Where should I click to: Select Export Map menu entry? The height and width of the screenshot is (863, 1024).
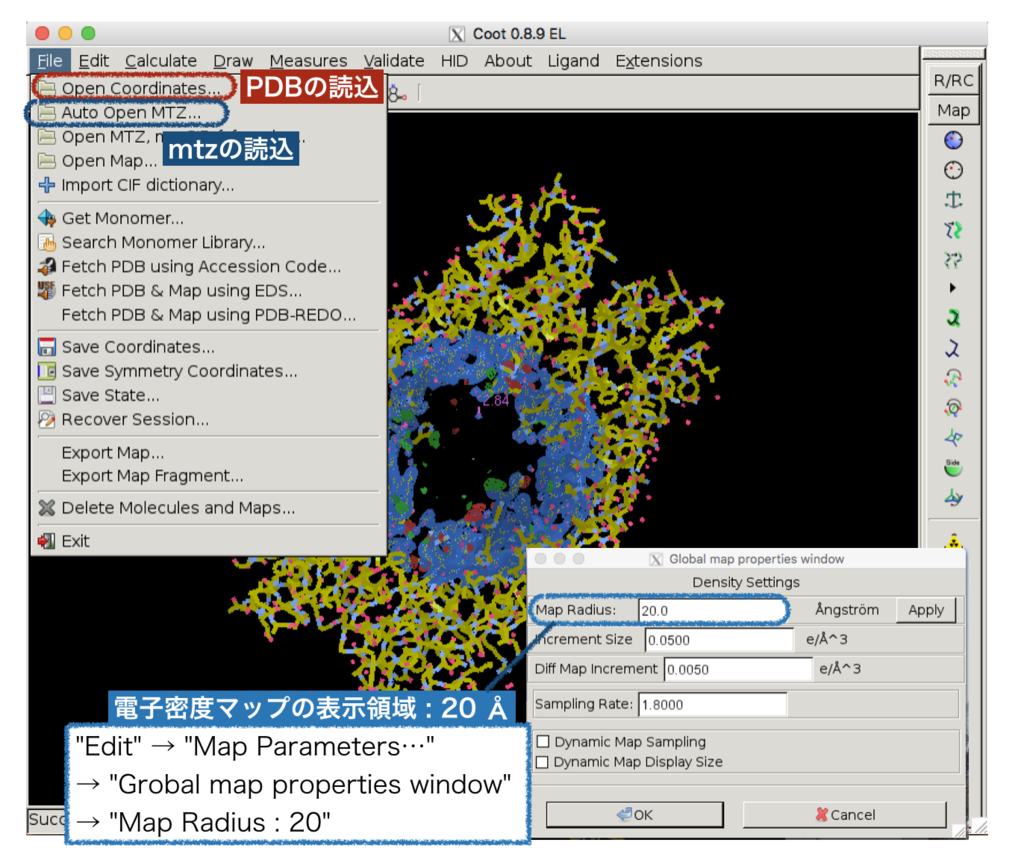pos(112,453)
